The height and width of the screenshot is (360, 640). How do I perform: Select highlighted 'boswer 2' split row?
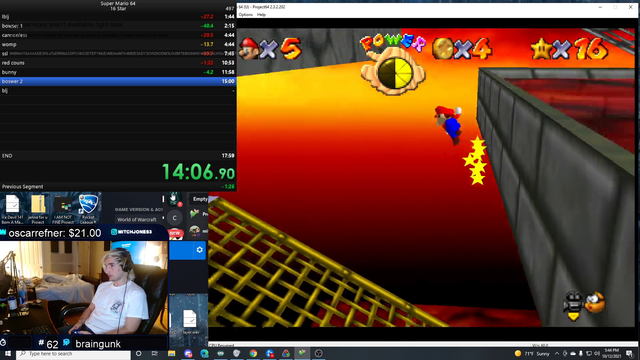(118, 81)
